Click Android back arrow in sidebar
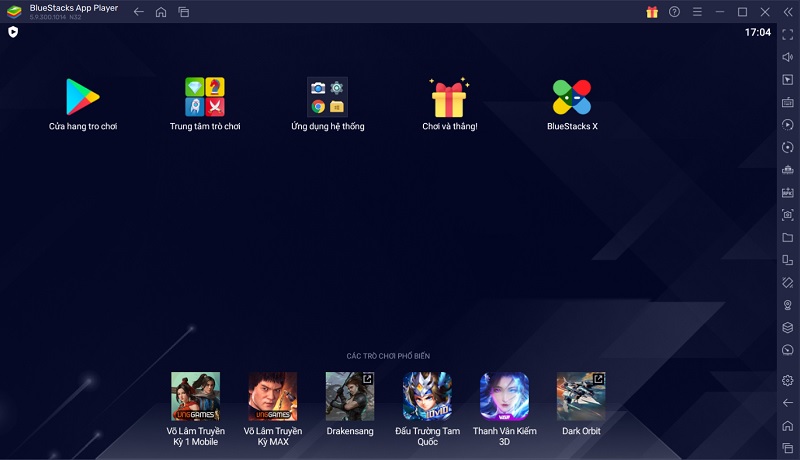 click(788, 403)
